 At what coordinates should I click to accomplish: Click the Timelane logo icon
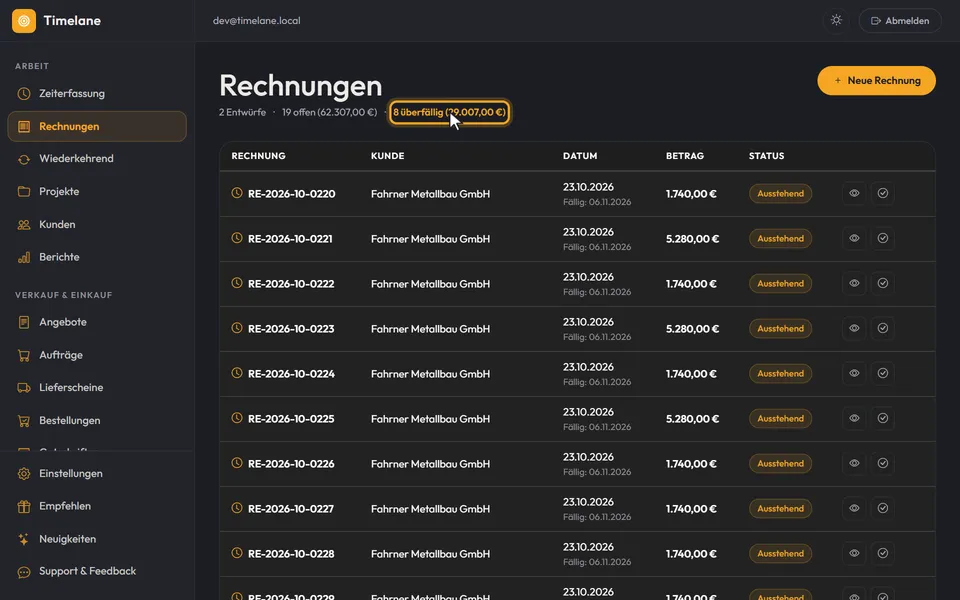(24, 21)
